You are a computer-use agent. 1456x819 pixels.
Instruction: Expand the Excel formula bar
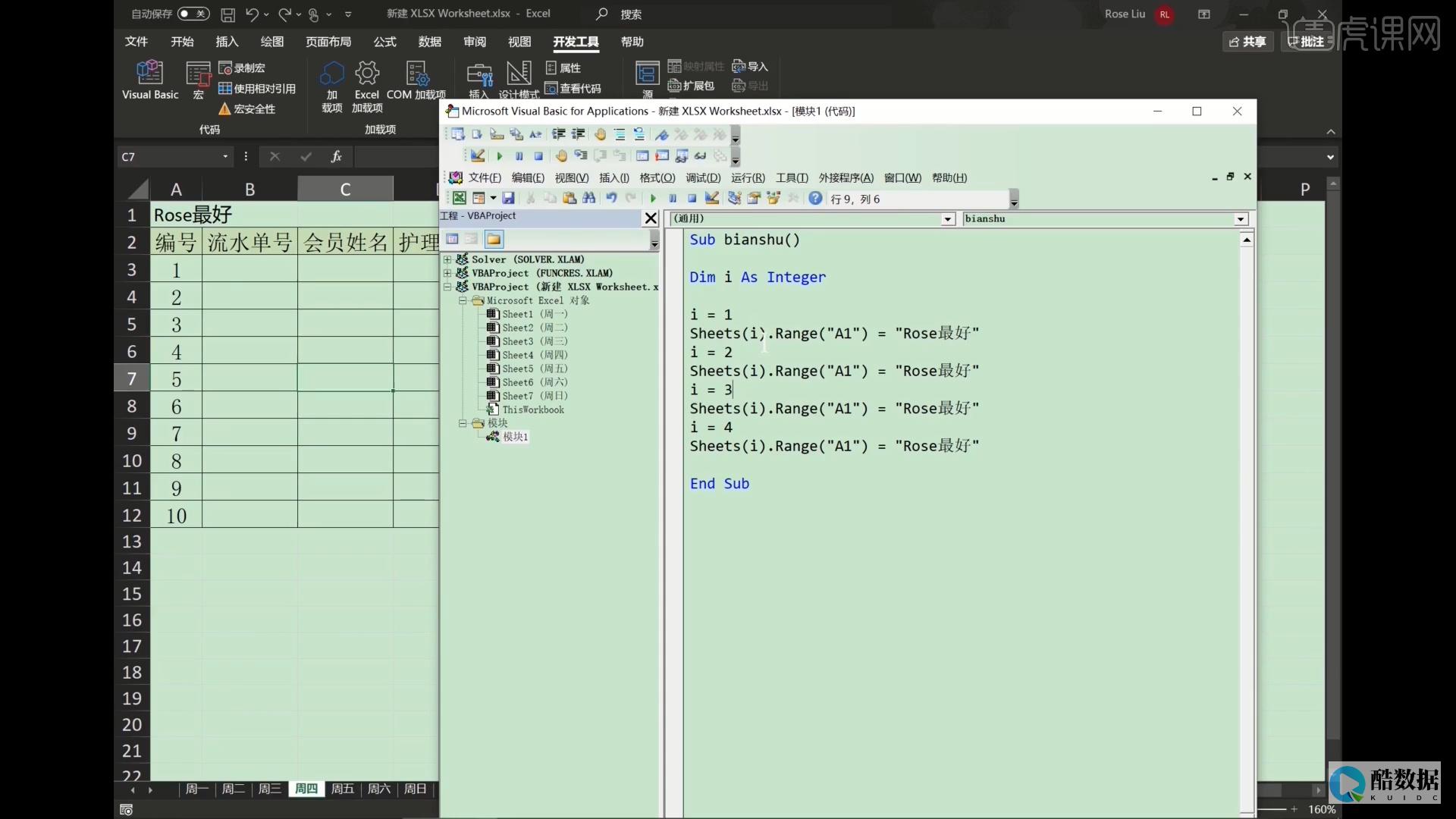pos(1330,158)
